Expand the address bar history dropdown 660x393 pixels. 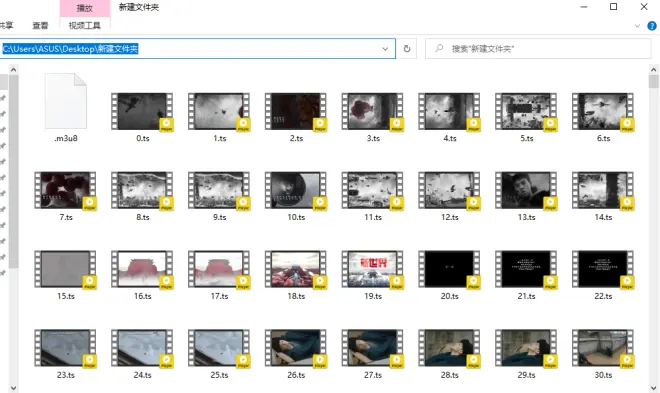385,49
